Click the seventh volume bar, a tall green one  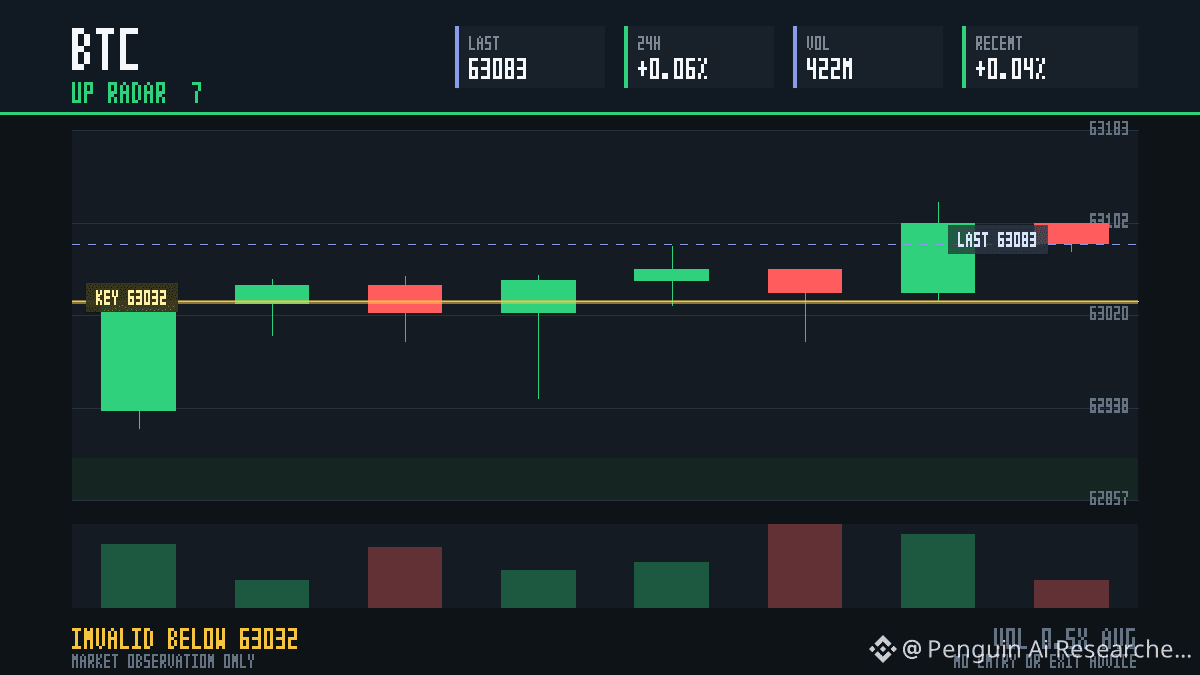pyautogui.click(x=938, y=571)
